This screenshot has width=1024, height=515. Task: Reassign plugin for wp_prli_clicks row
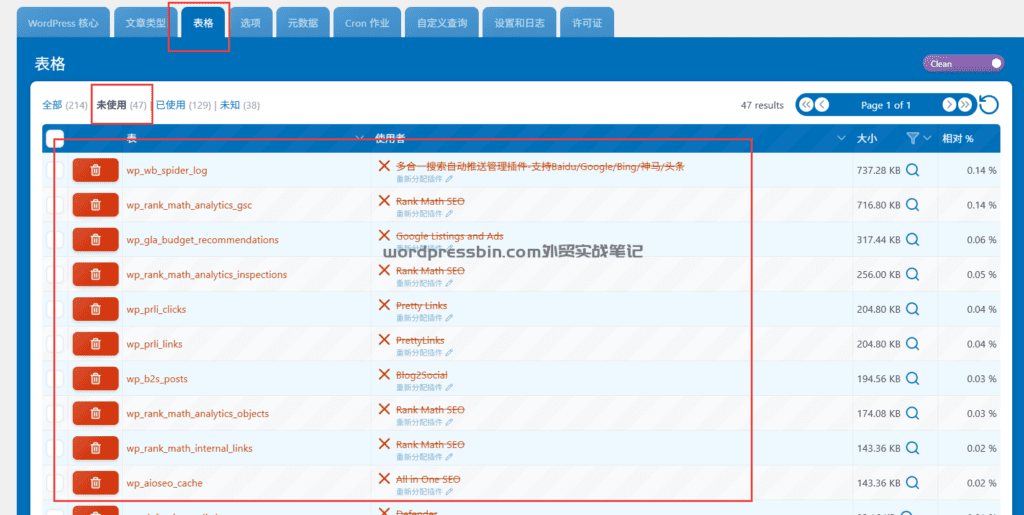click(424, 318)
